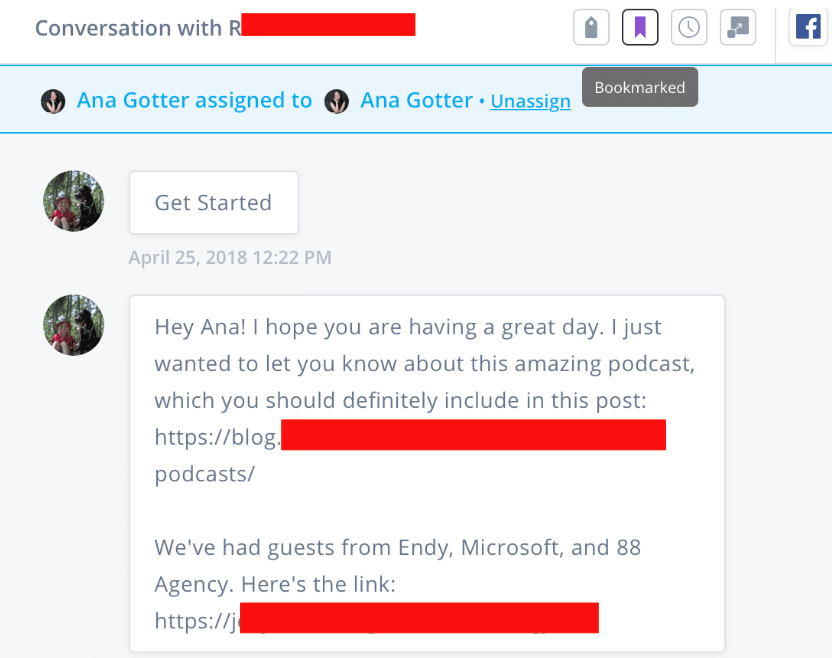The height and width of the screenshot is (658, 832).
Task: Click the assignee avatar beside second Ana Gotter
Action: click(337, 101)
